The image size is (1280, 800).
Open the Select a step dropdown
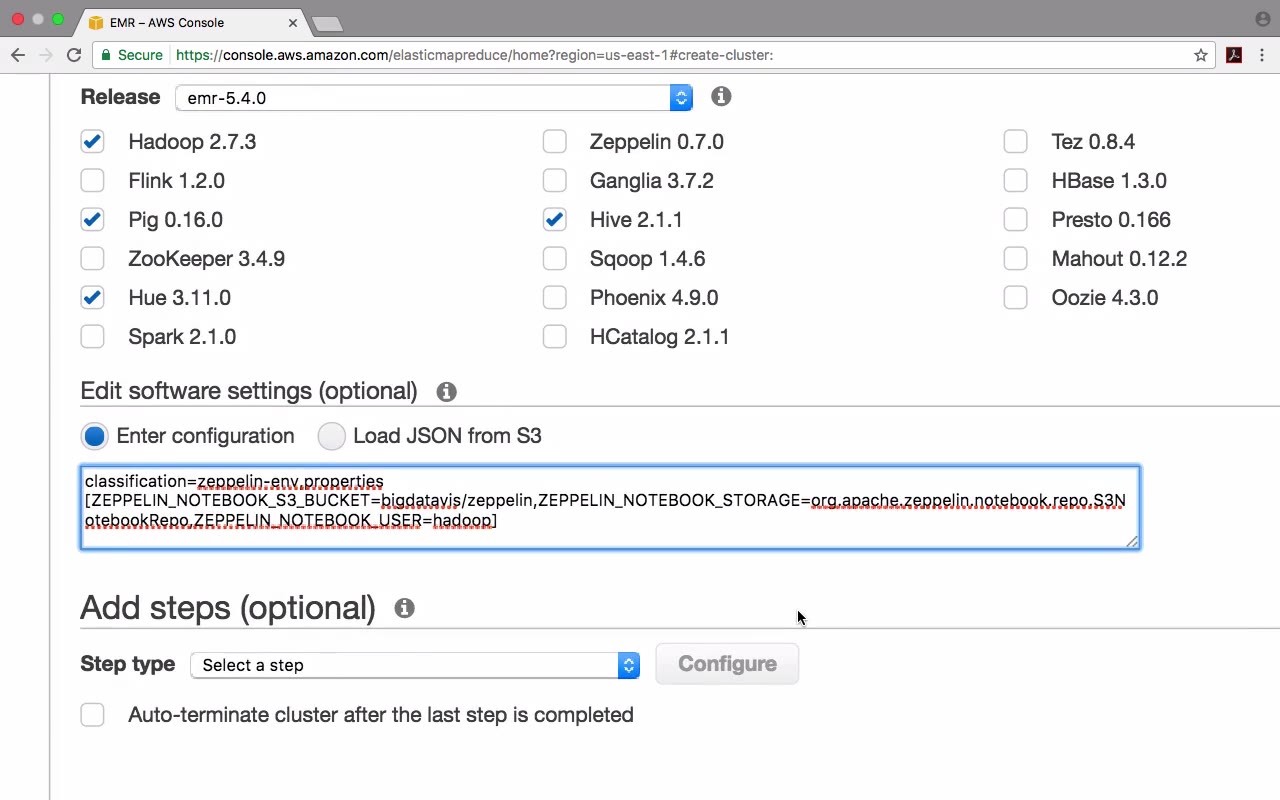pyautogui.click(x=415, y=665)
